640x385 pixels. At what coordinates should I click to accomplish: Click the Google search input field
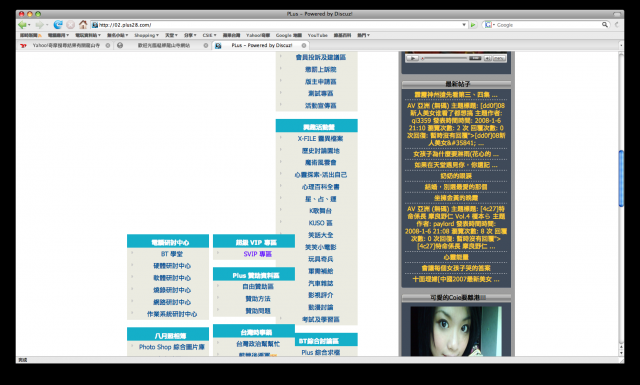pyautogui.click(x=548, y=25)
